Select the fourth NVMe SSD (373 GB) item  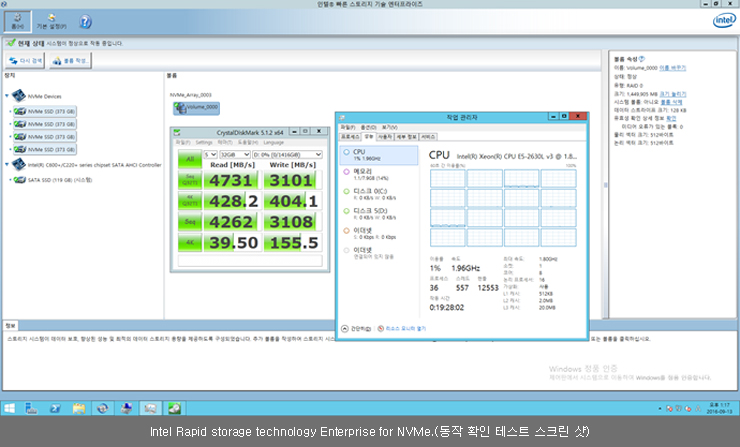click(x=45, y=150)
